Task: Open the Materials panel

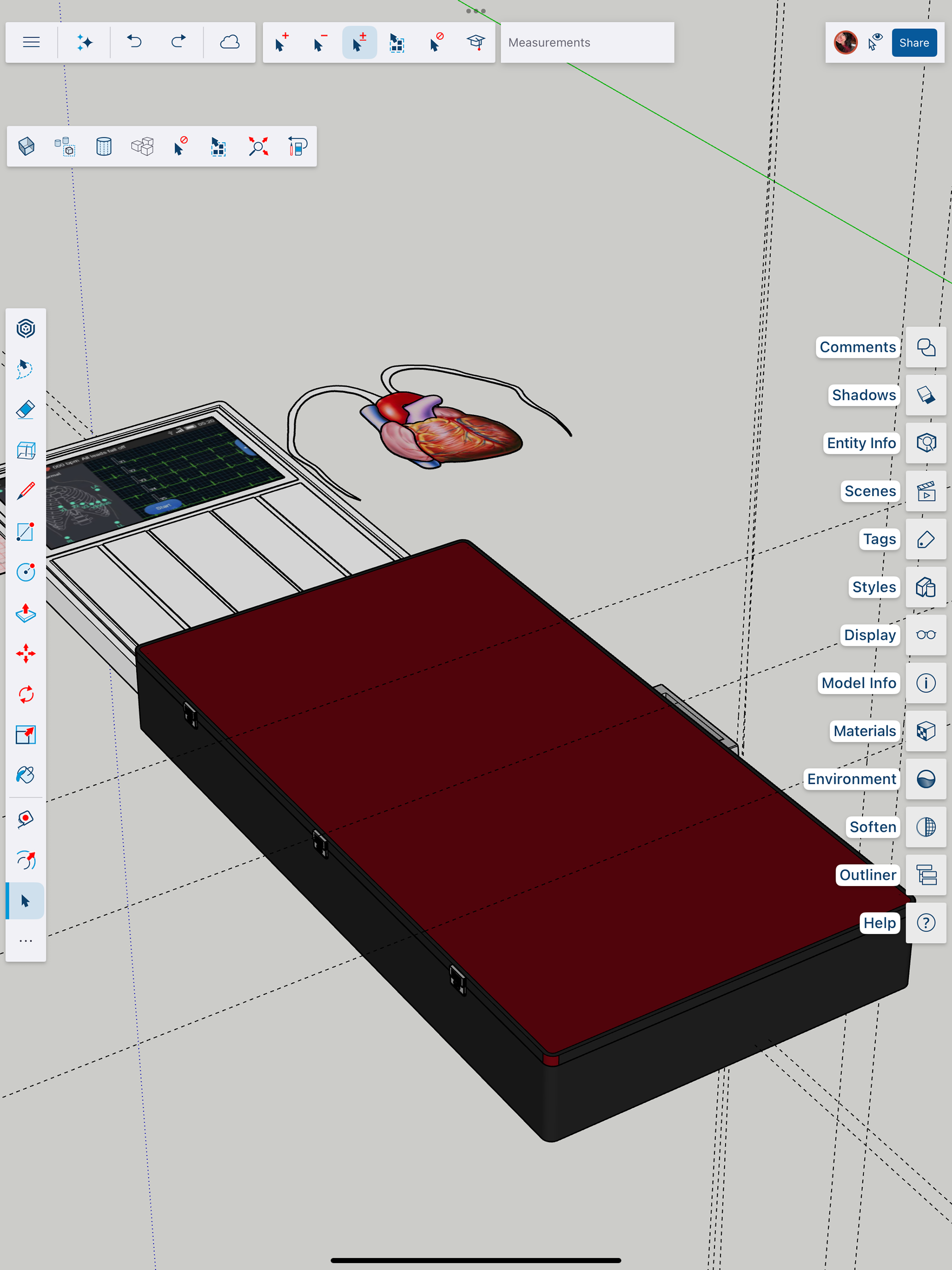Action: 926,731
